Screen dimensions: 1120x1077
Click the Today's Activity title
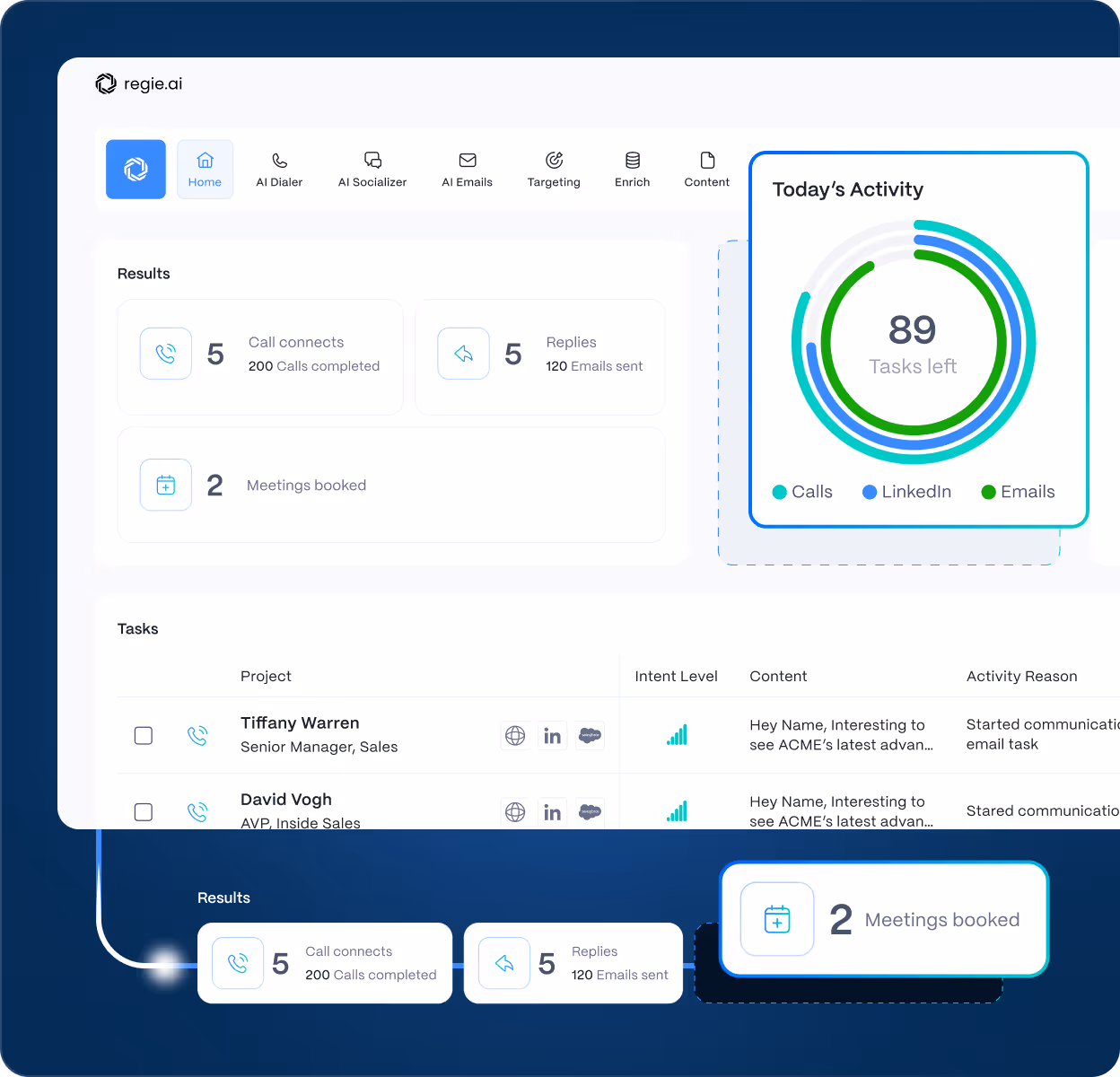(x=848, y=189)
